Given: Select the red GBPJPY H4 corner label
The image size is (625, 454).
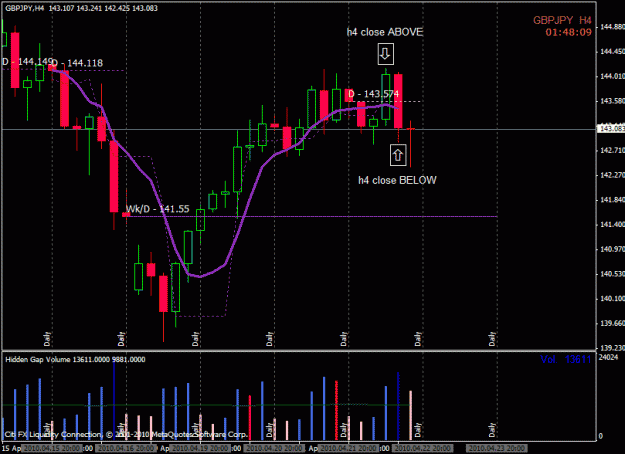Looking at the screenshot, I should click(x=562, y=20).
